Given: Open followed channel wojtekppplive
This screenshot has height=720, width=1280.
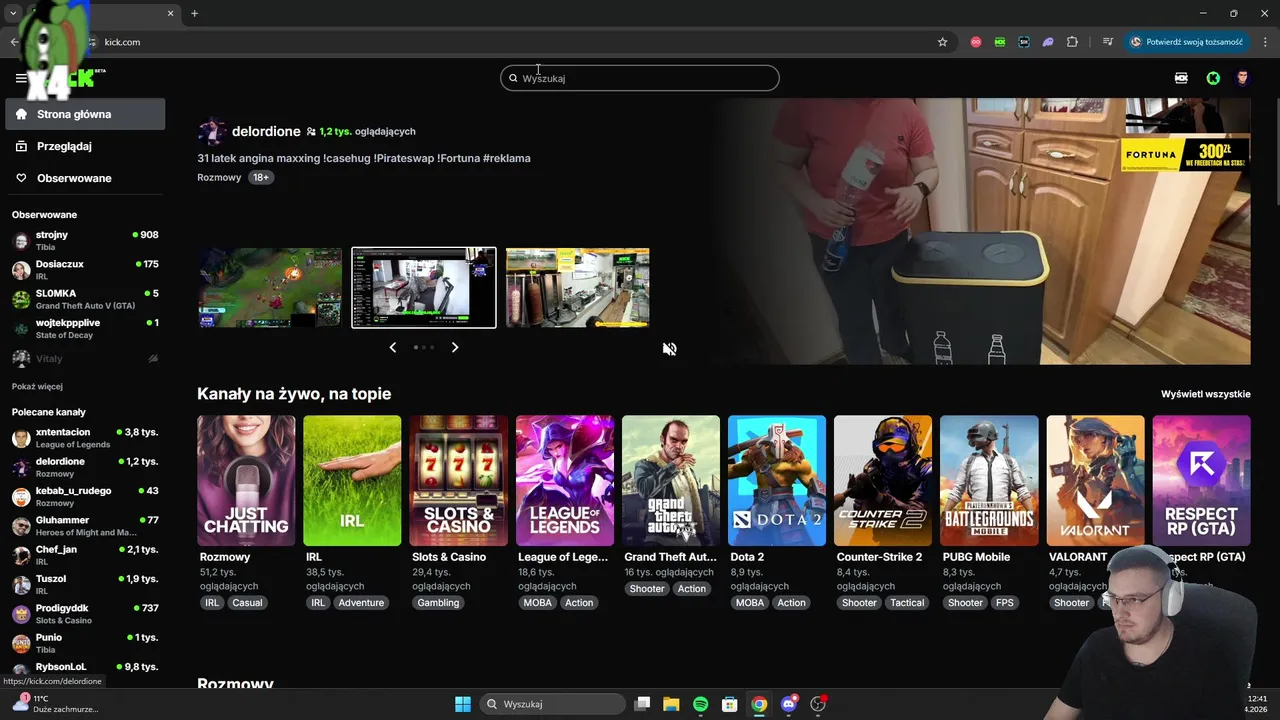Looking at the screenshot, I should pos(85,328).
